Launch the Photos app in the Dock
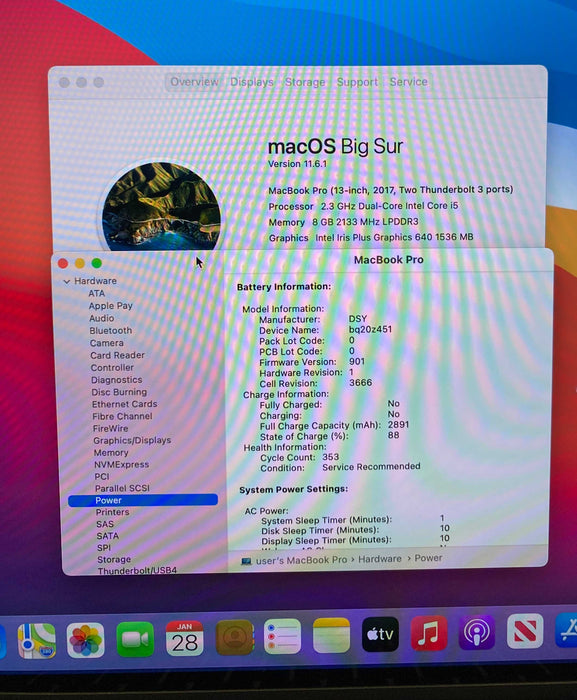This screenshot has width=577, height=700. (85, 641)
